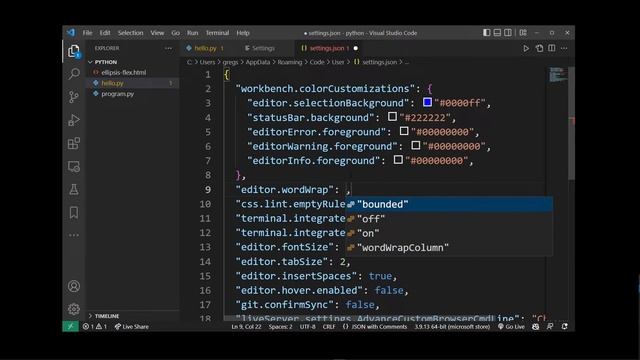Open the Testing flask icon
Viewport: 640px width, 360px height.
74,189
